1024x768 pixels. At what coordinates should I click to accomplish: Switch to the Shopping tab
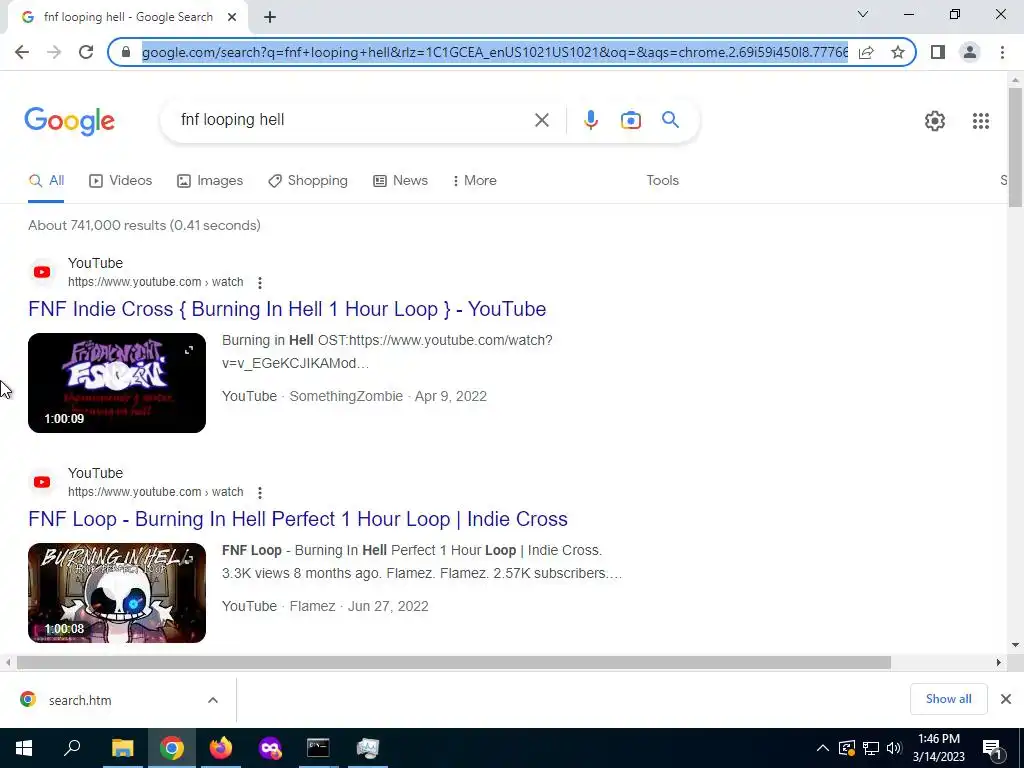[x=308, y=181]
